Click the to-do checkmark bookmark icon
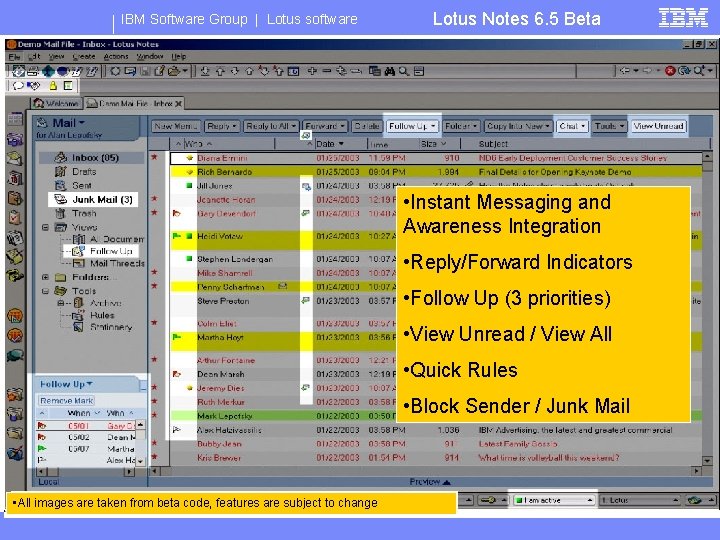720x540 pixels. (x=15, y=217)
